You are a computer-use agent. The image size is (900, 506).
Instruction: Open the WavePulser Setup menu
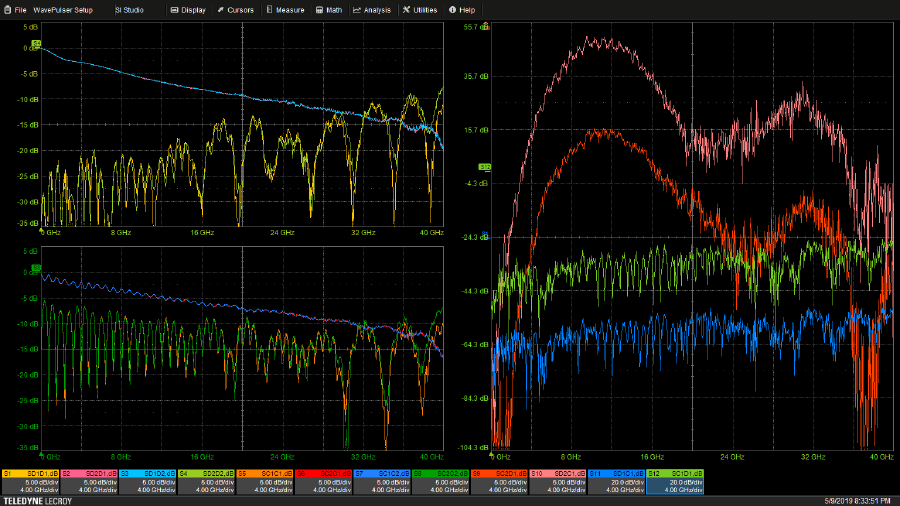(x=62, y=9)
